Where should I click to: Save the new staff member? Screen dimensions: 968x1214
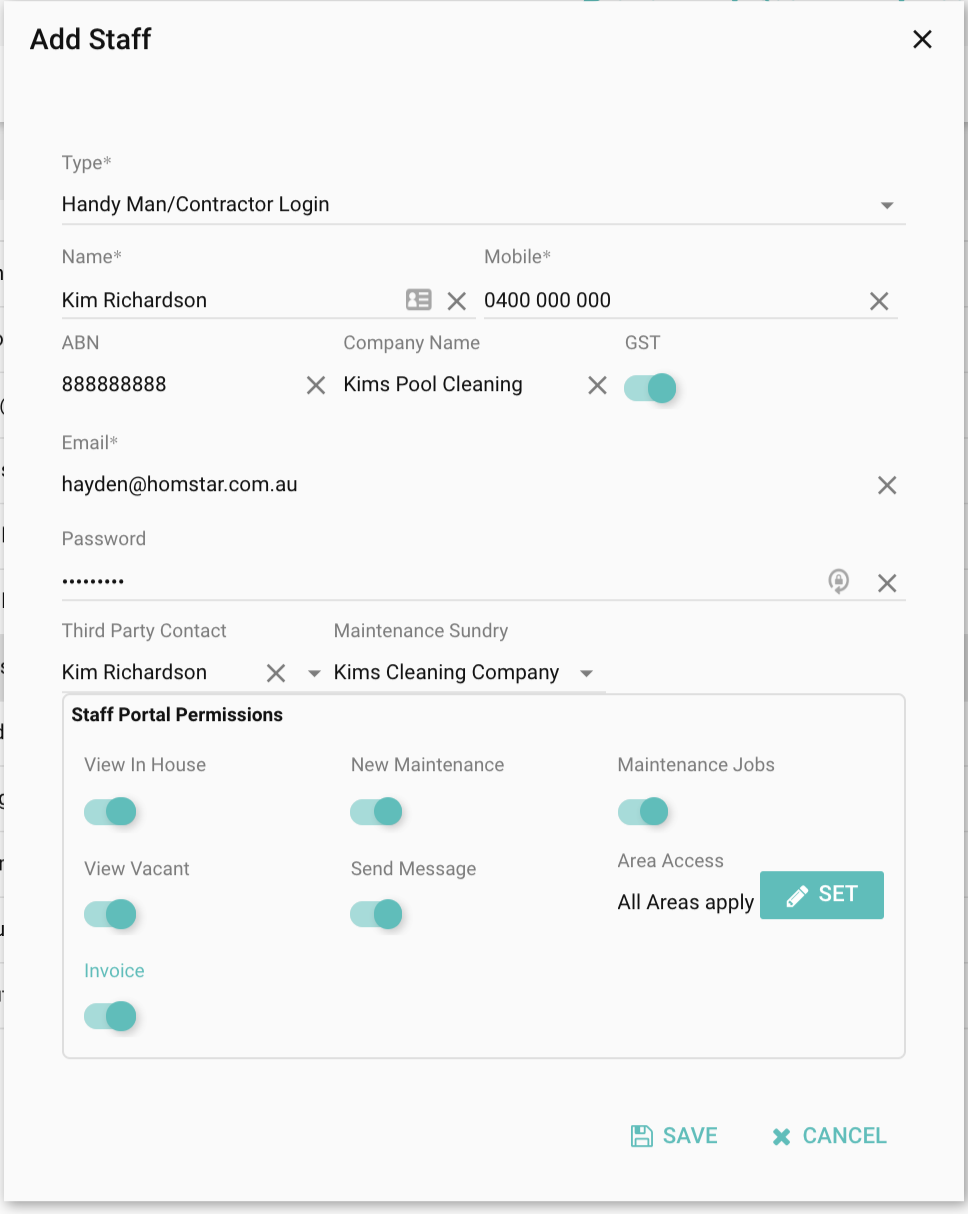tap(674, 1135)
